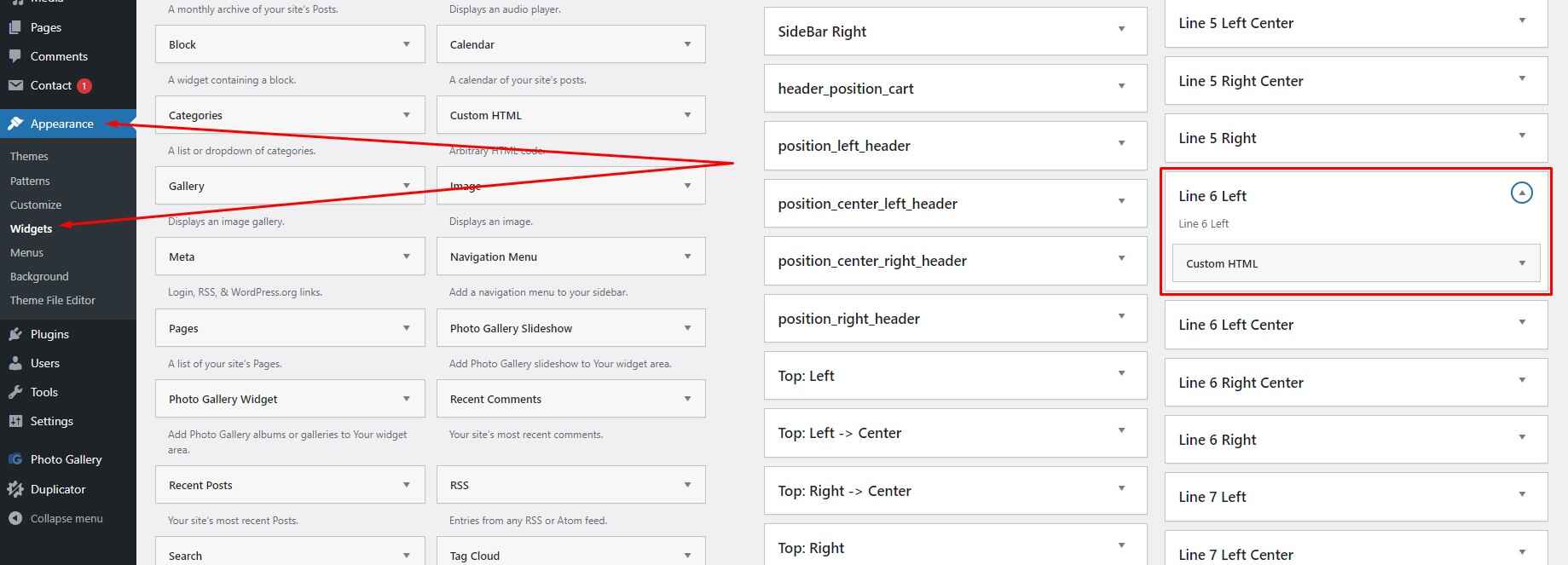Screen dimensions: 1568x565
Task: Click the Tools wrench icon
Action: (15, 392)
